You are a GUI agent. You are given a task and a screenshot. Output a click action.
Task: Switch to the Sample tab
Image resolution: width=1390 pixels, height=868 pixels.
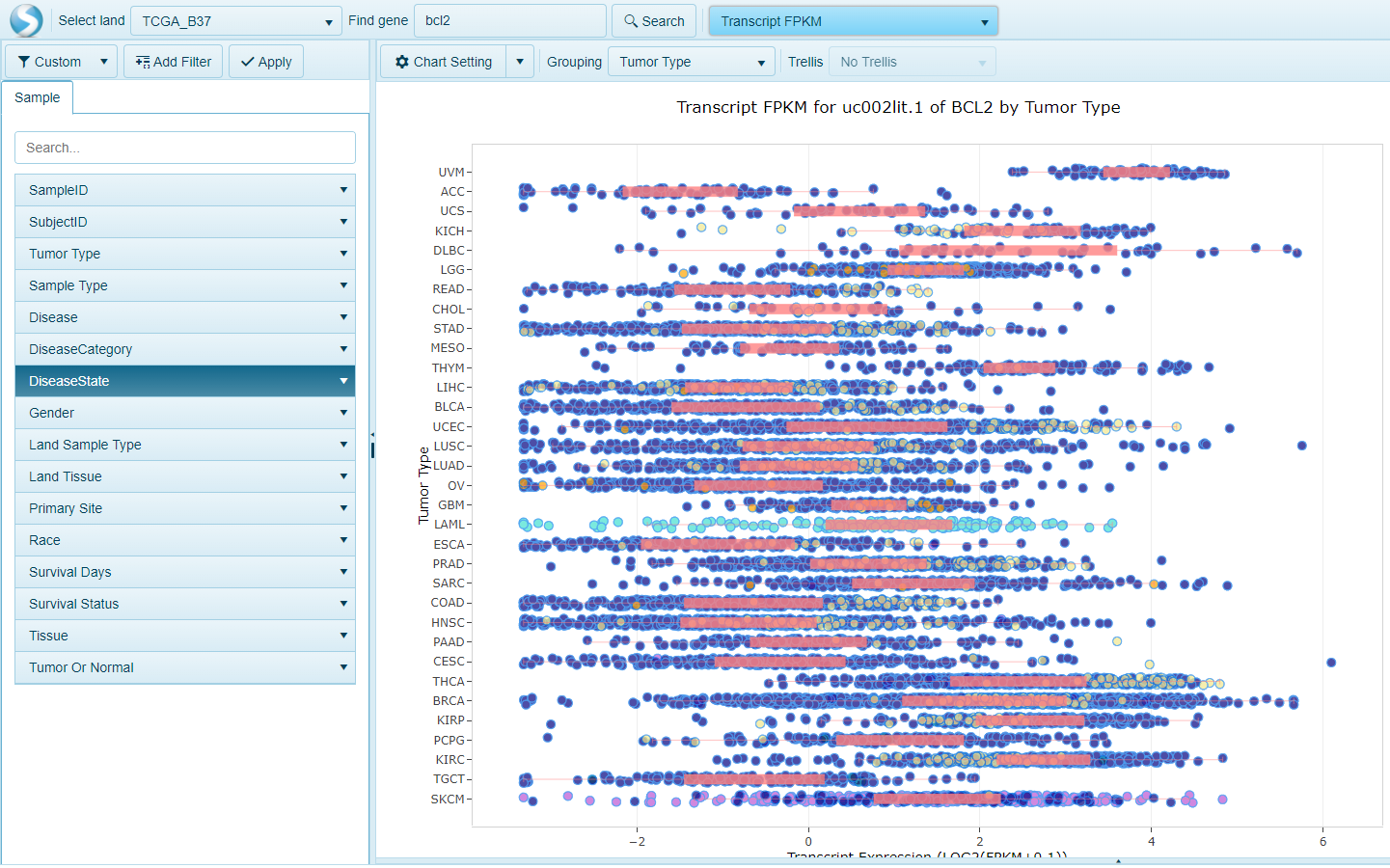37,97
